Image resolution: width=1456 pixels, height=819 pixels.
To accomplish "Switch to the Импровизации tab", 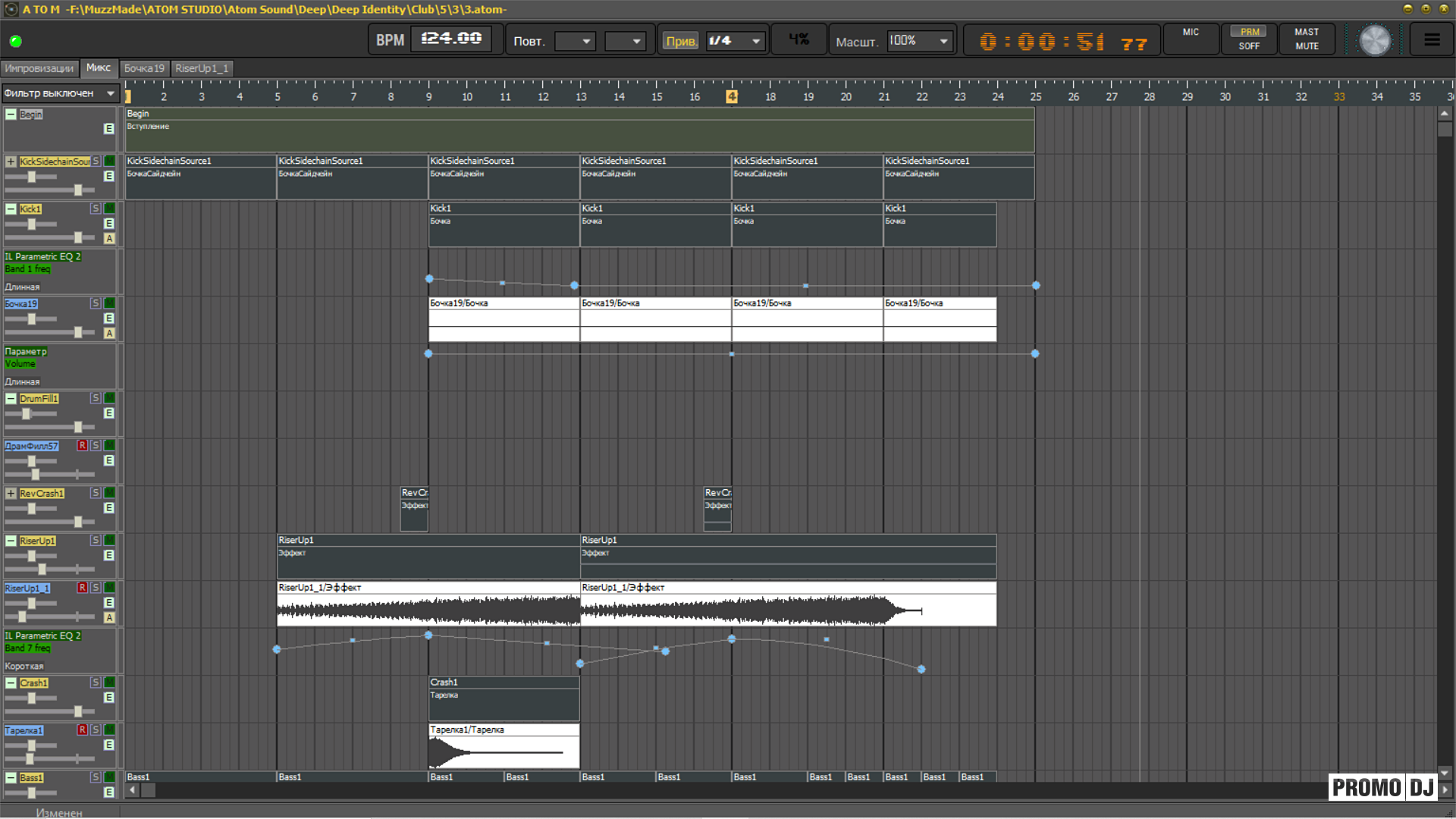I will [x=39, y=68].
